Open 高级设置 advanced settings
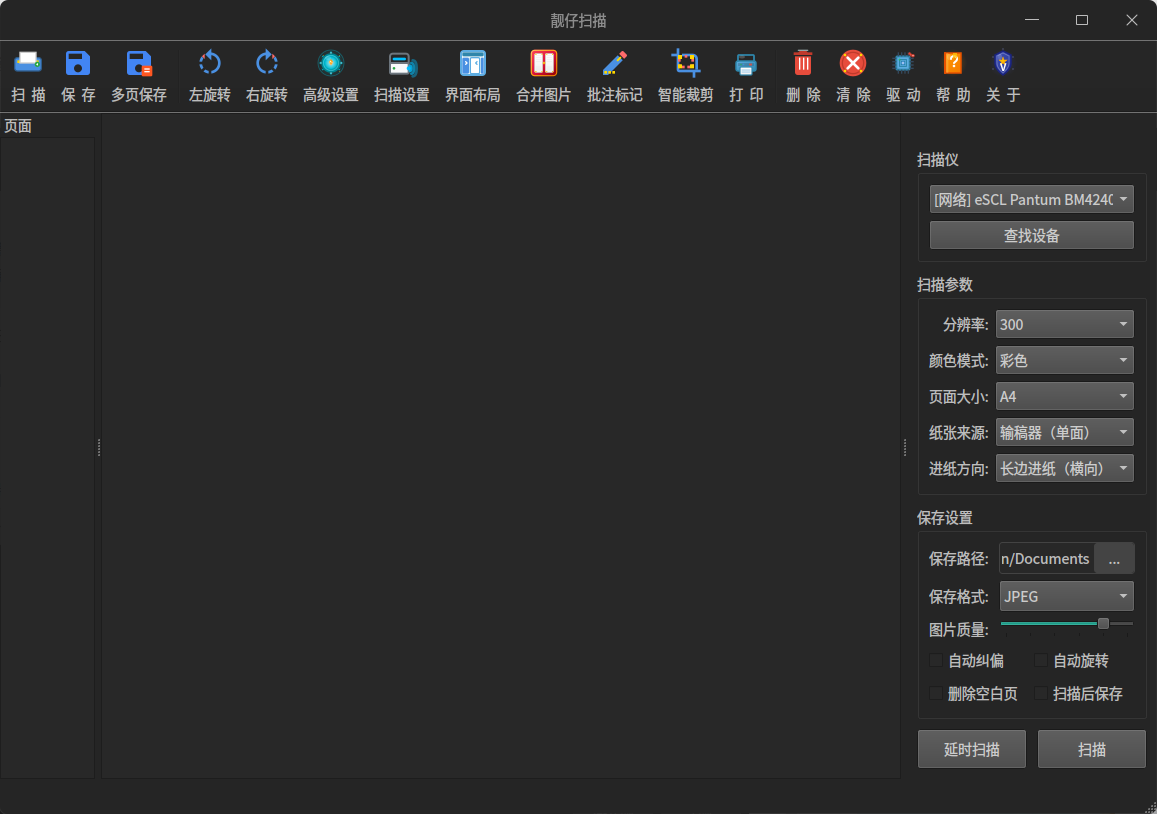 click(331, 76)
